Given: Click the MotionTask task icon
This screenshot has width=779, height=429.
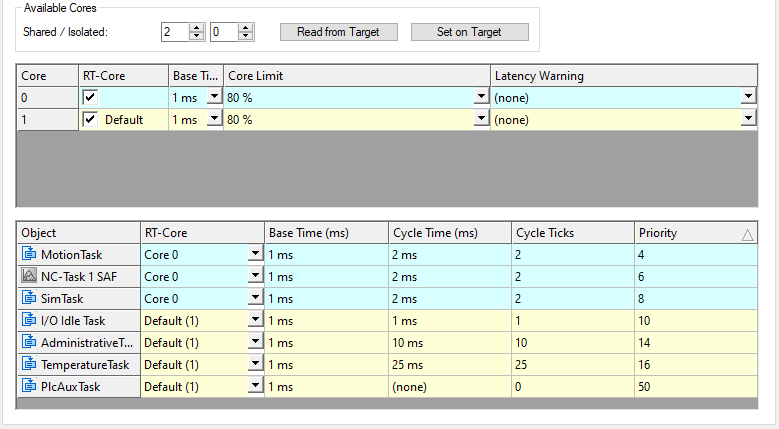Looking at the screenshot, I should 29,254.
